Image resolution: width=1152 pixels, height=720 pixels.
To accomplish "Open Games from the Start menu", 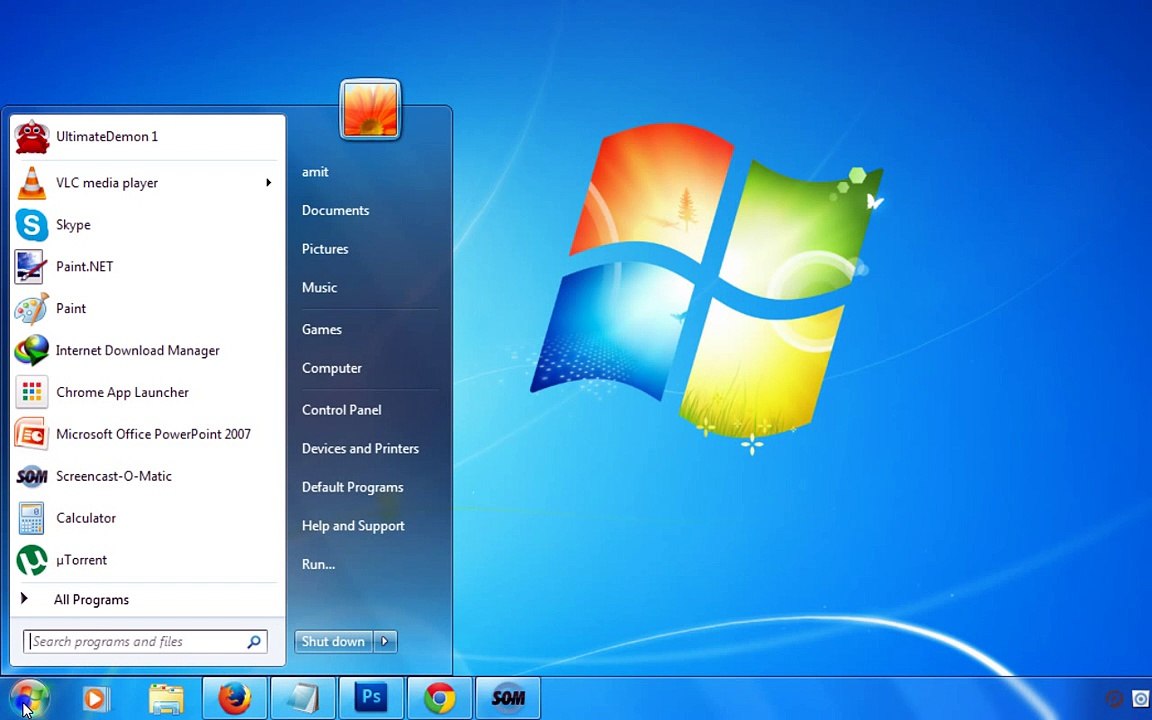I will point(322,330).
